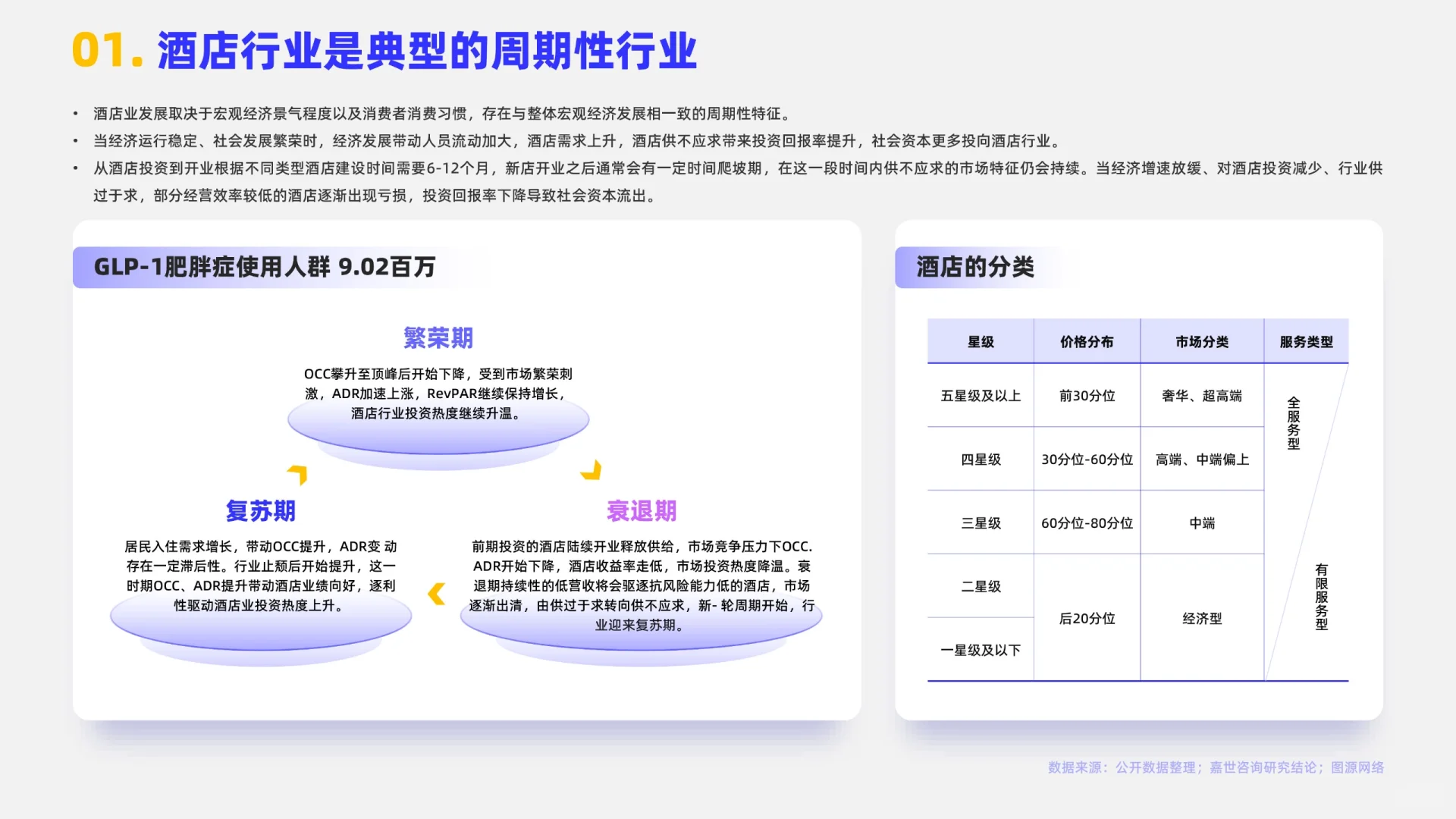Select the third bullet beginning 从酒店投资到开业
This screenshot has height=819, width=1456.
click(738, 182)
